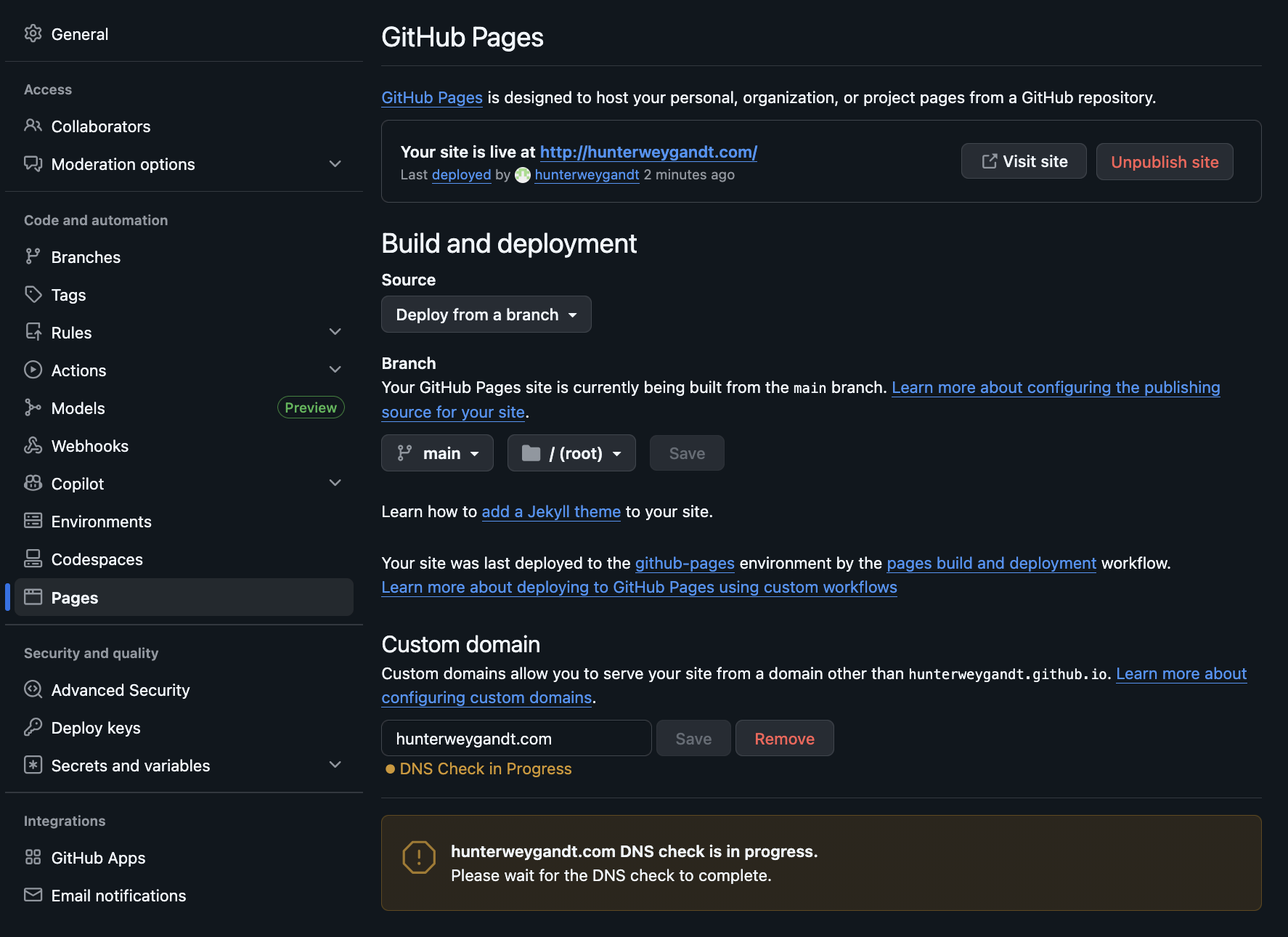Open the http://hunterweygandt.com/ link

pyautogui.click(x=648, y=152)
